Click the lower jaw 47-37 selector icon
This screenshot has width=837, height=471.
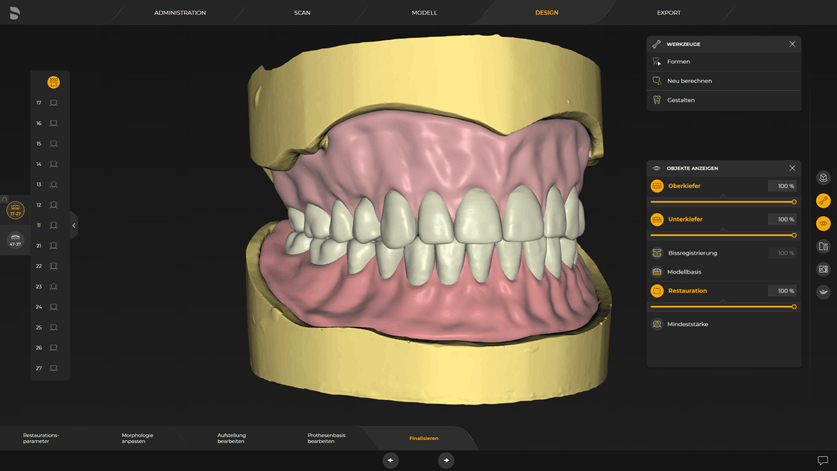coord(15,239)
